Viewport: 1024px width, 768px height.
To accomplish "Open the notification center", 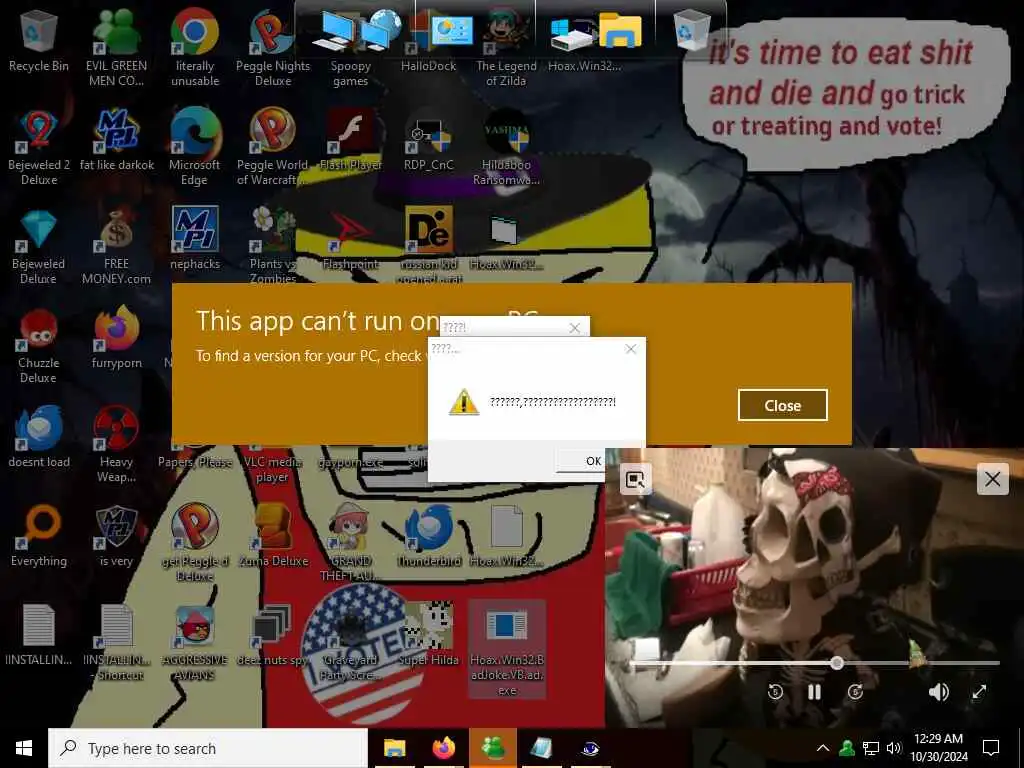I will click(x=991, y=748).
